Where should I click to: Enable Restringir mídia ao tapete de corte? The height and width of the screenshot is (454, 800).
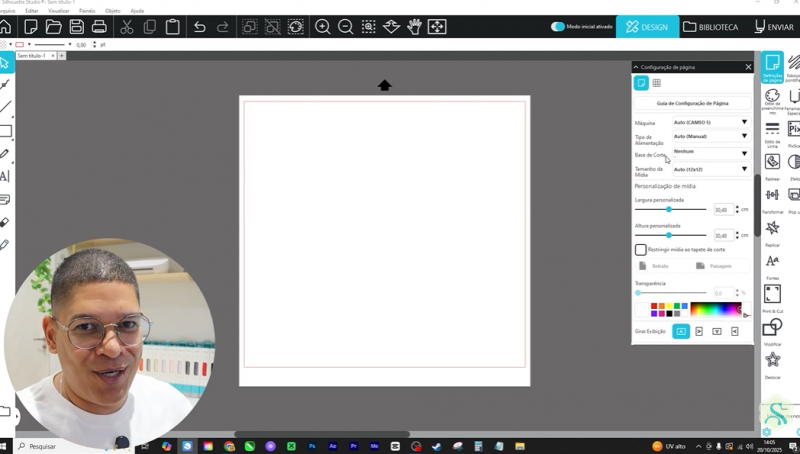(641, 250)
